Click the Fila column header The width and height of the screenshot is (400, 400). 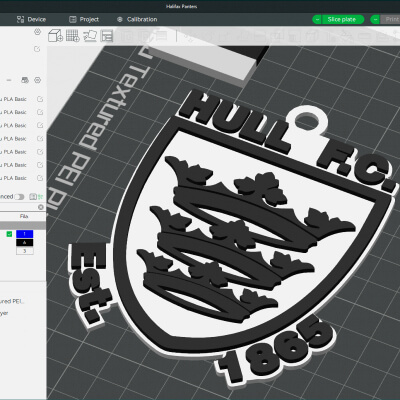[x=24, y=216]
